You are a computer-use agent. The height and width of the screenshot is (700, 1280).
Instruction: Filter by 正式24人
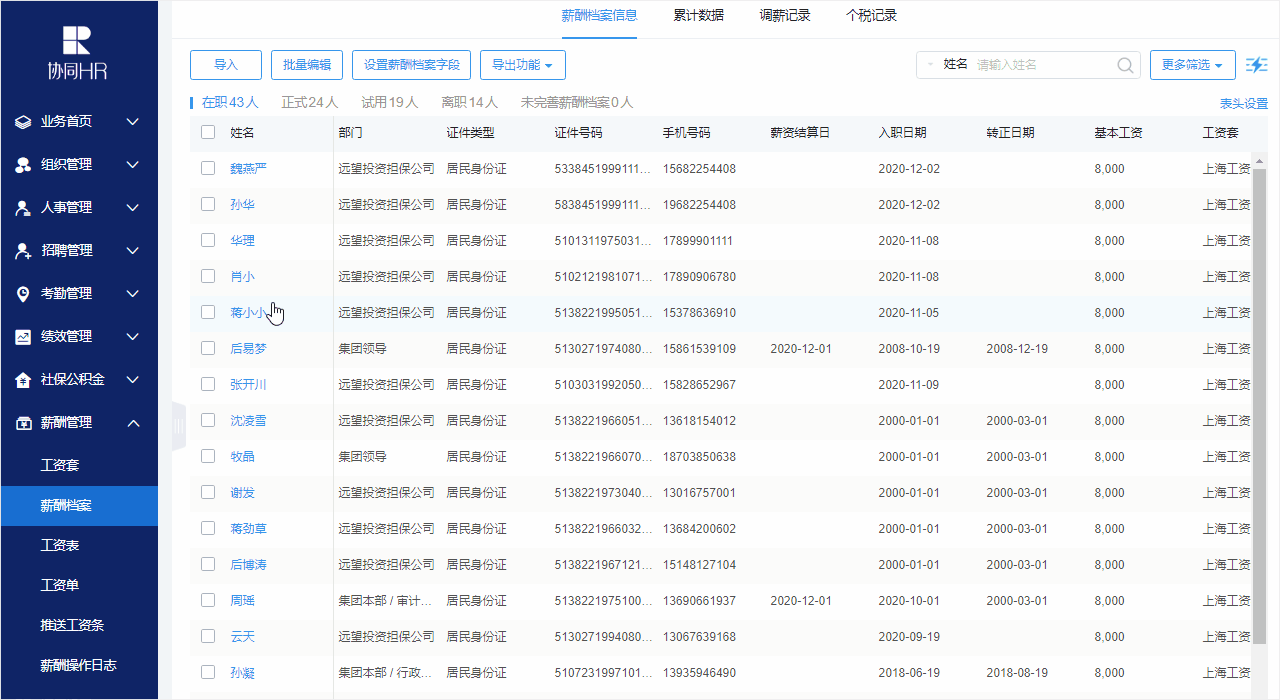pos(310,102)
